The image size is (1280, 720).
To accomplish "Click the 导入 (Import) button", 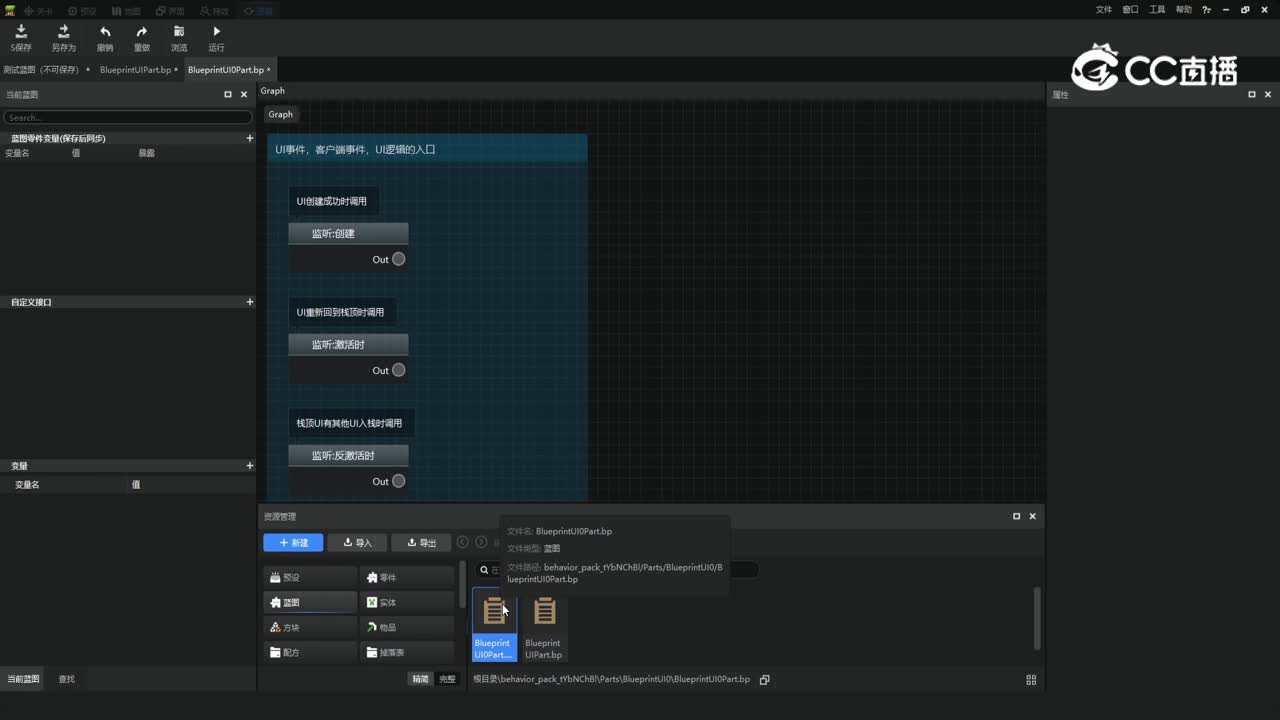I will point(357,543).
